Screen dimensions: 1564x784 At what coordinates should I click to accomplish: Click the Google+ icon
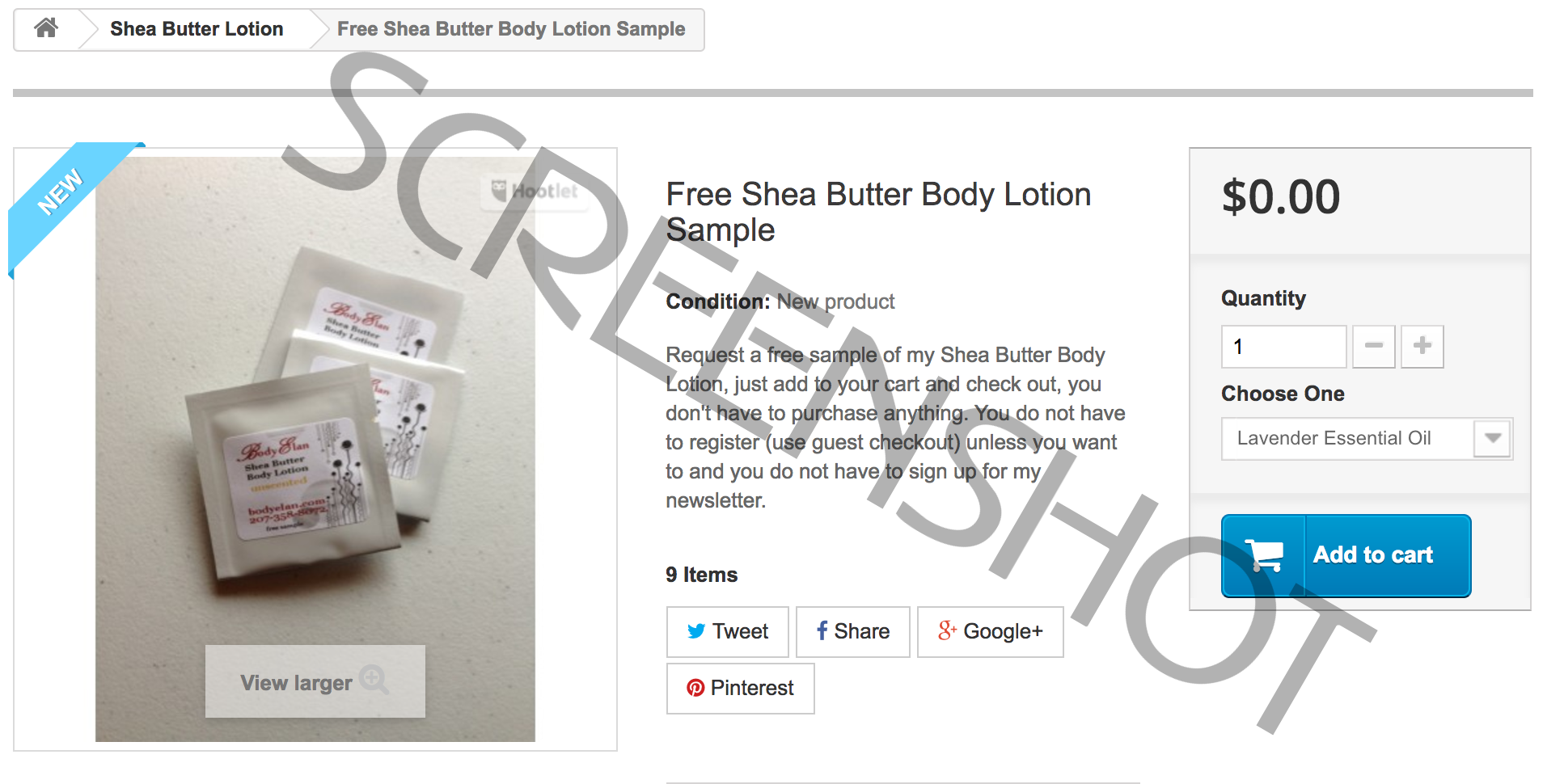[947, 630]
